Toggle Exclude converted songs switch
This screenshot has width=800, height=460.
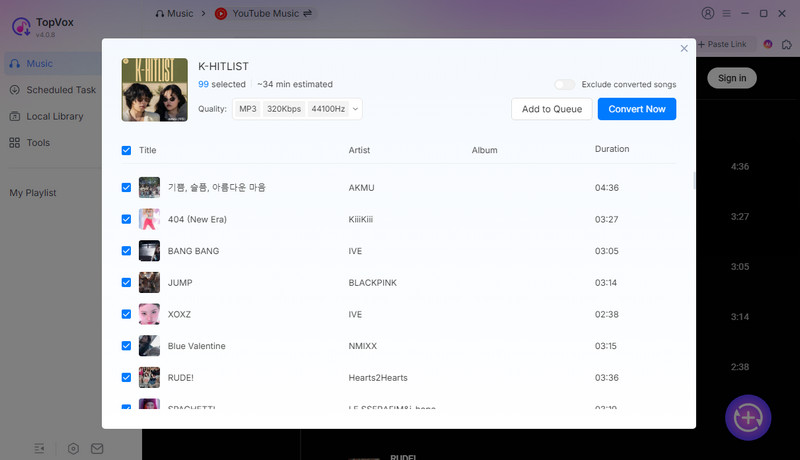(x=564, y=85)
